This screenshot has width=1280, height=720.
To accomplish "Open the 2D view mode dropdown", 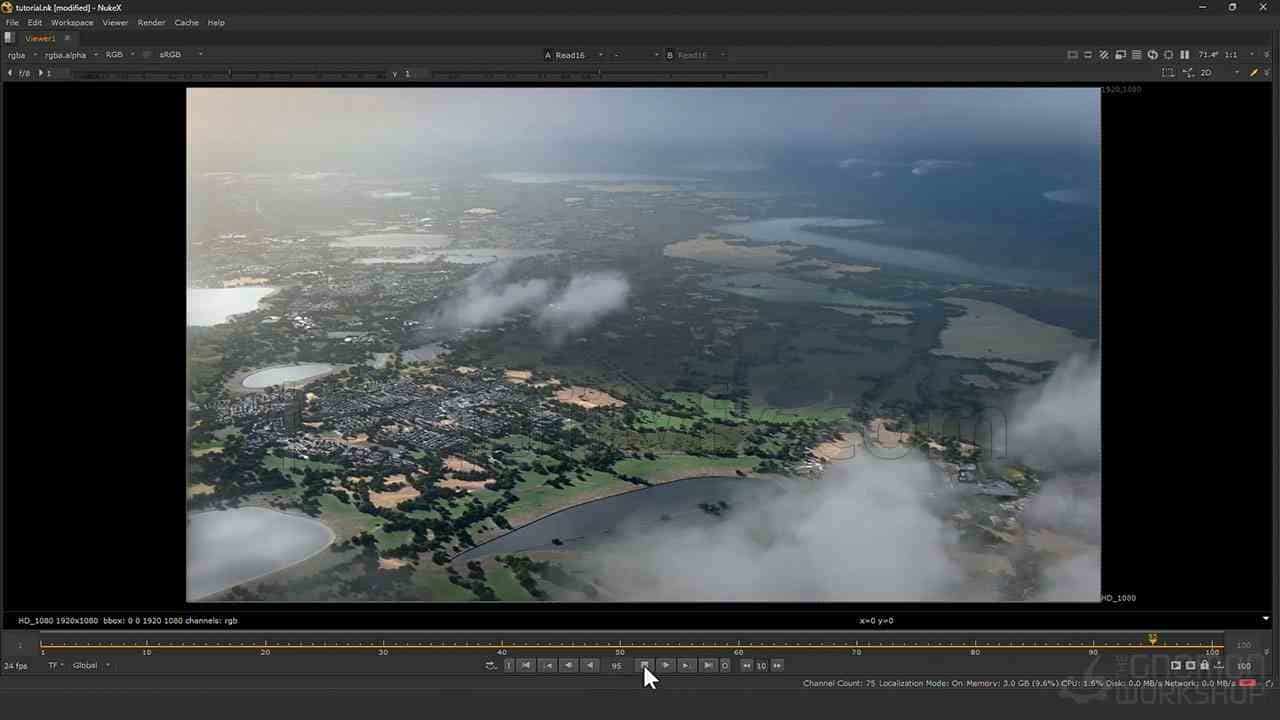I will 1219,73.
